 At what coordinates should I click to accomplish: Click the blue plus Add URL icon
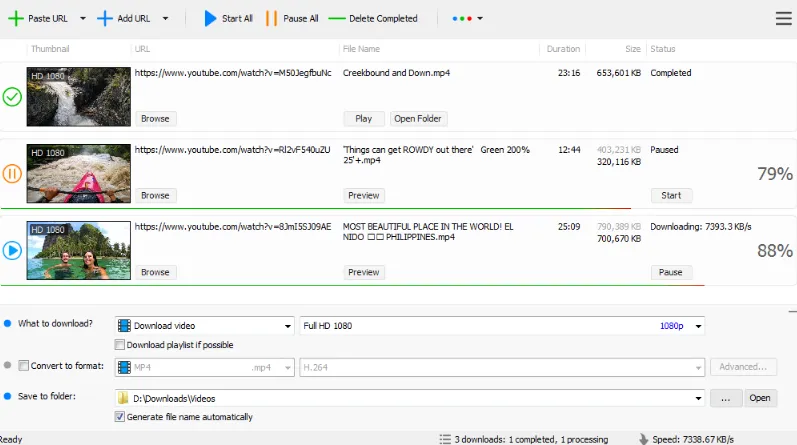[x=105, y=18]
